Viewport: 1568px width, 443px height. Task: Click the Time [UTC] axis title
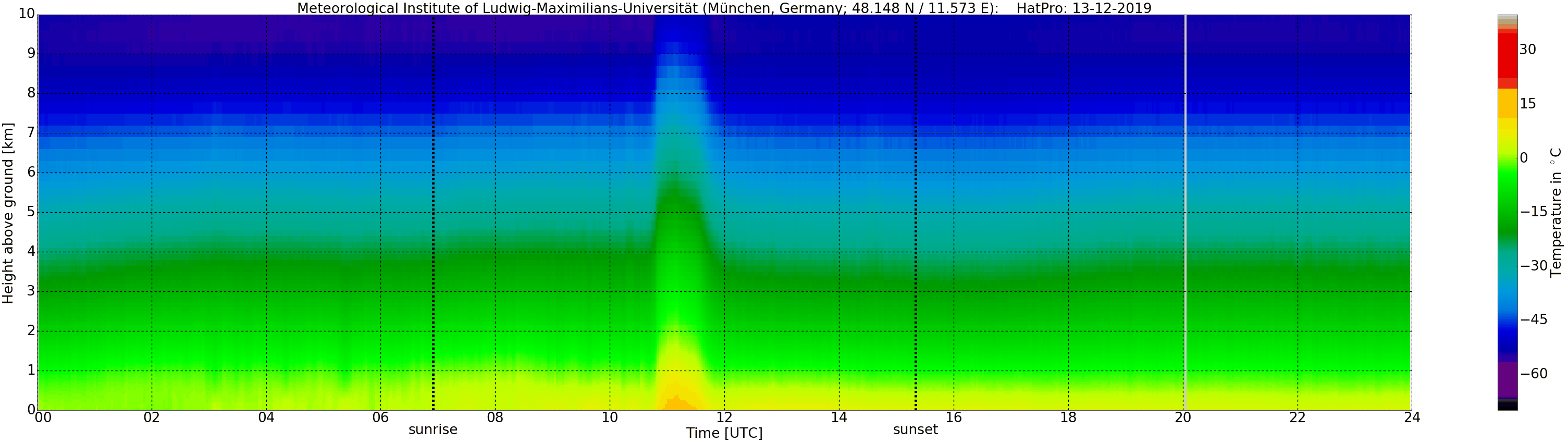pyautogui.click(x=724, y=433)
